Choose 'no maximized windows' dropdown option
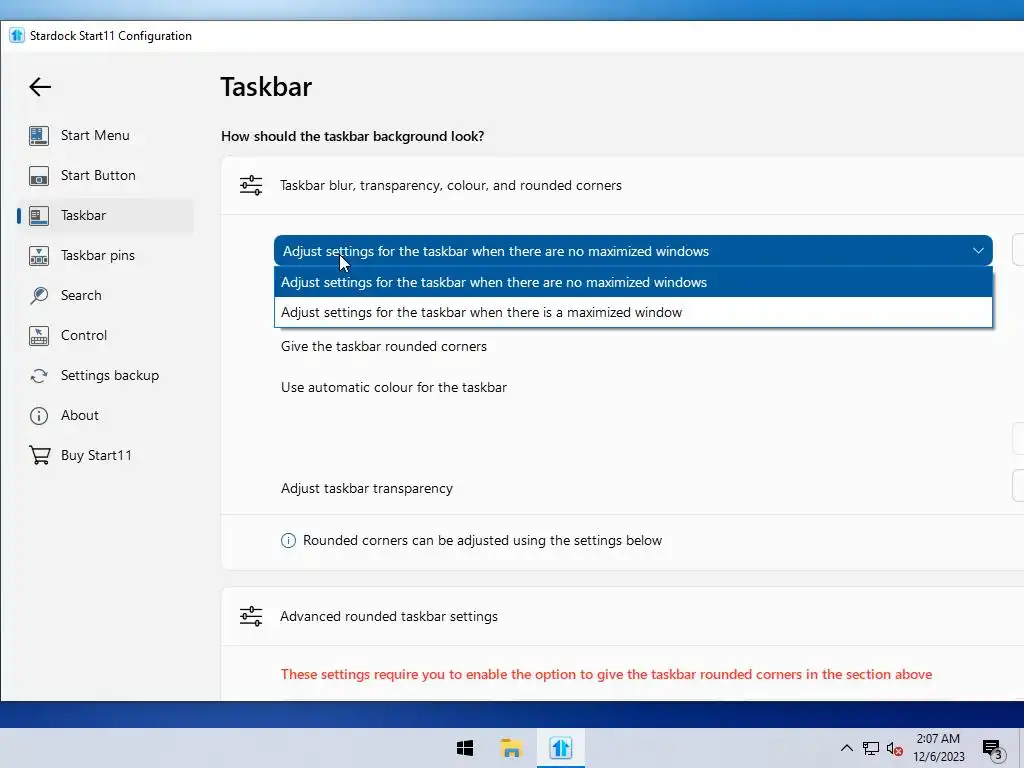Screen dimensions: 1024x768 (x=633, y=282)
